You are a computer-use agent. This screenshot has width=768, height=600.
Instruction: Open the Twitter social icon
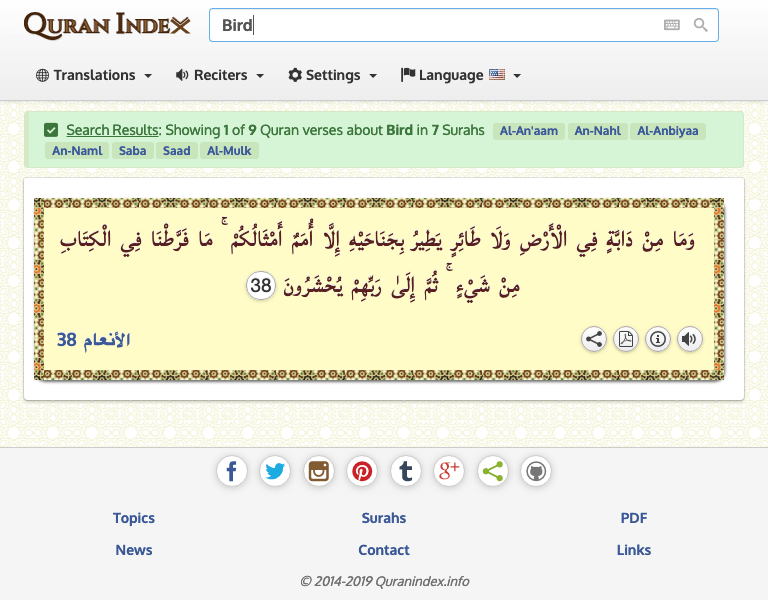[x=275, y=471]
